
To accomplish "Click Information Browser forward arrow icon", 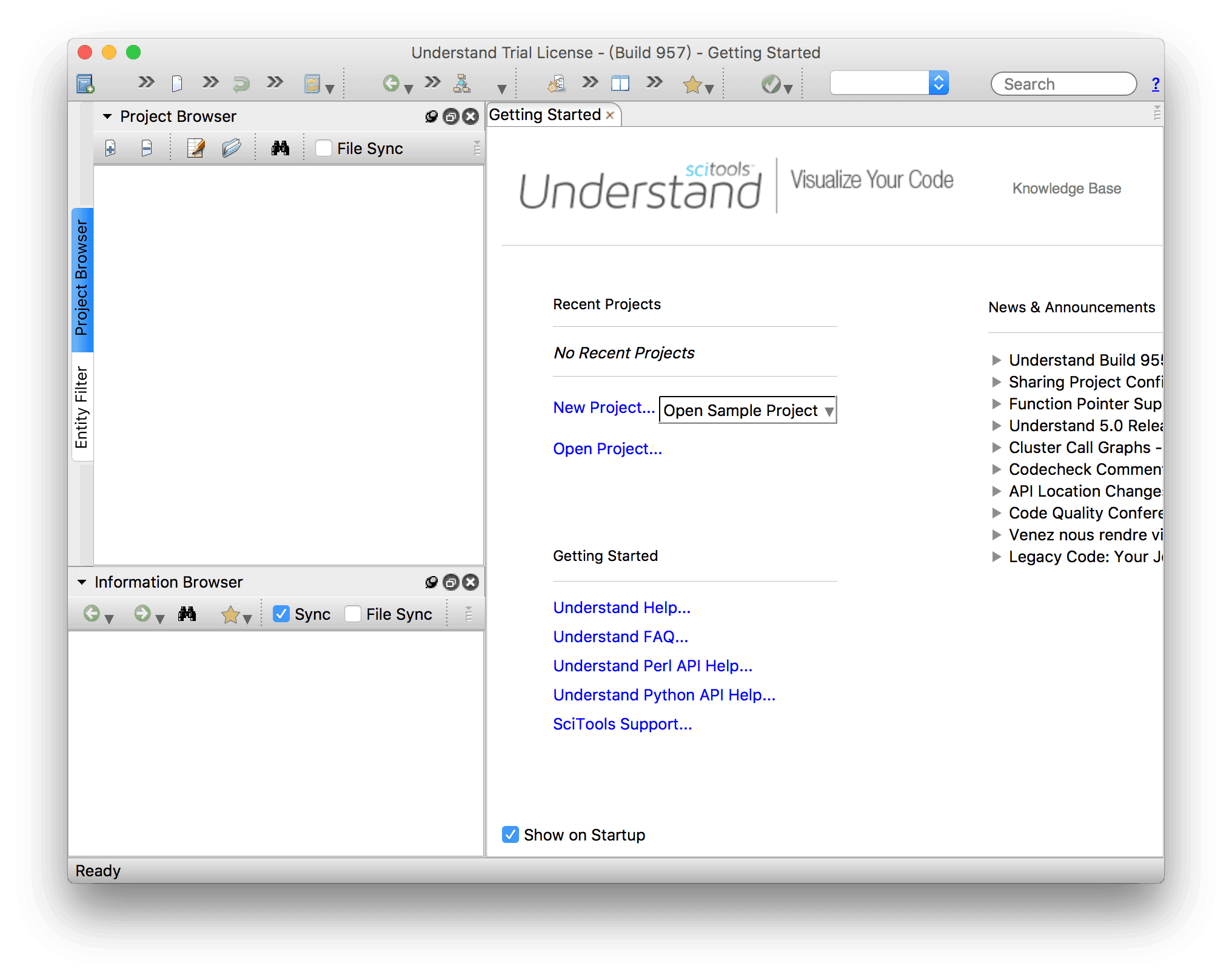I will (142, 614).
